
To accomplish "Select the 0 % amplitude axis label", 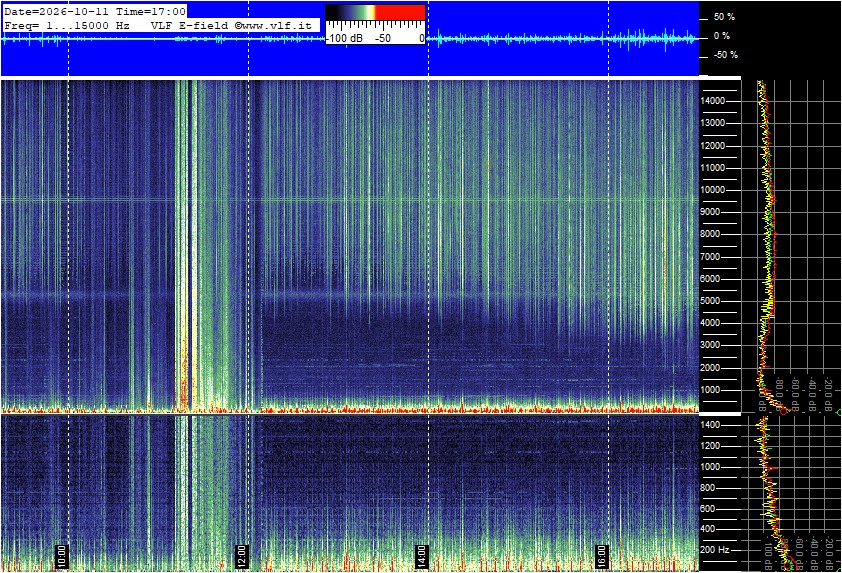I will 722,36.
